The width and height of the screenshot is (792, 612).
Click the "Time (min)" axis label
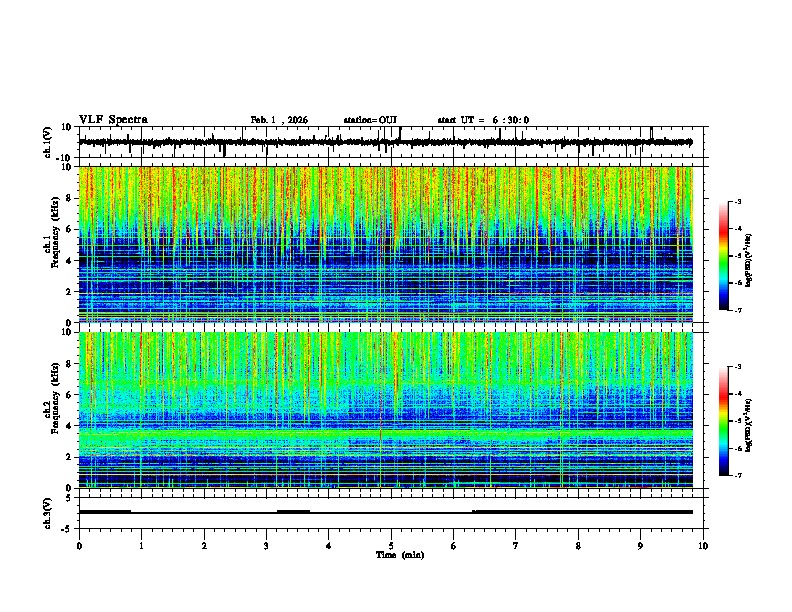400,555
